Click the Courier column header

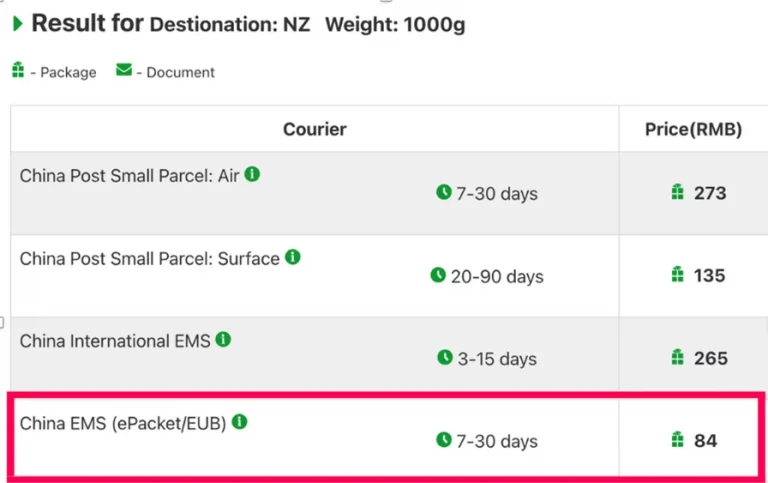pyautogui.click(x=314, y=129)
